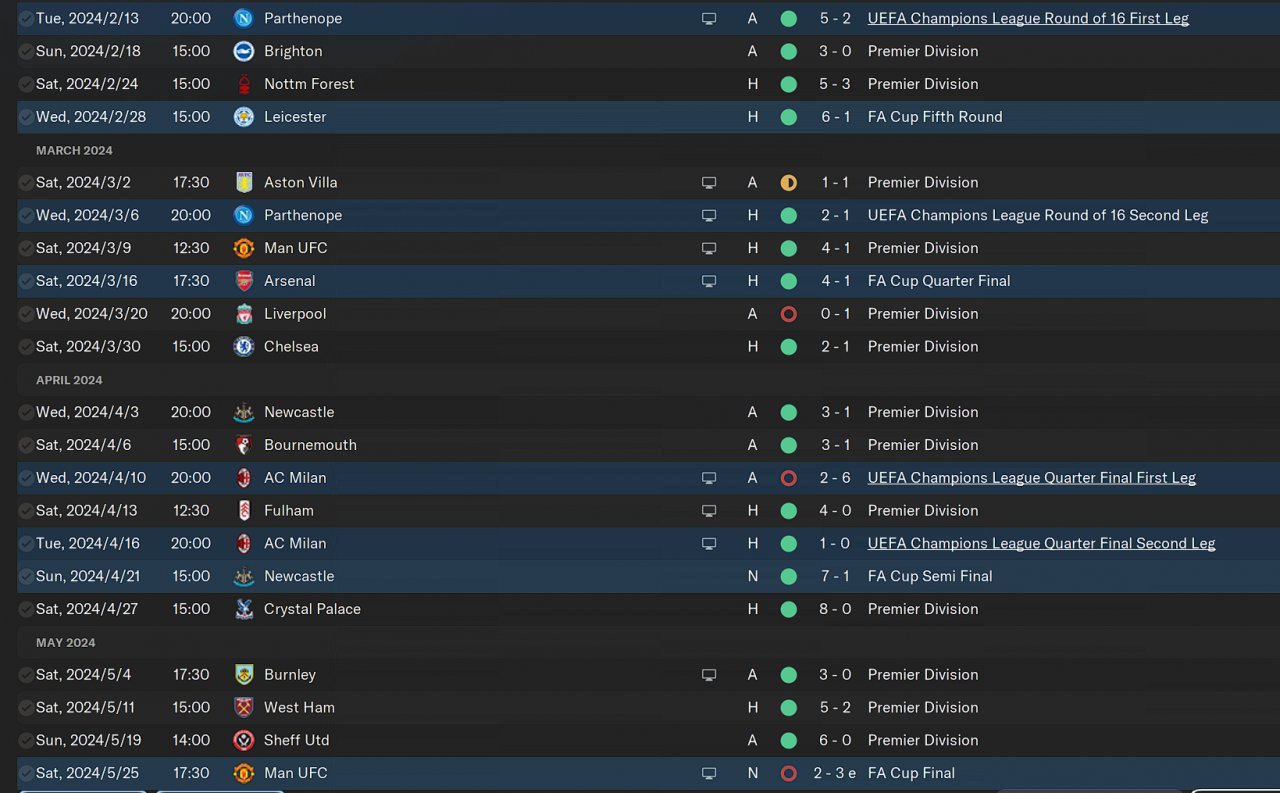Toggle the checkmark on the Burnley fixture row
This screenshot has height=793, width=1280.
[x=26, y=675]
